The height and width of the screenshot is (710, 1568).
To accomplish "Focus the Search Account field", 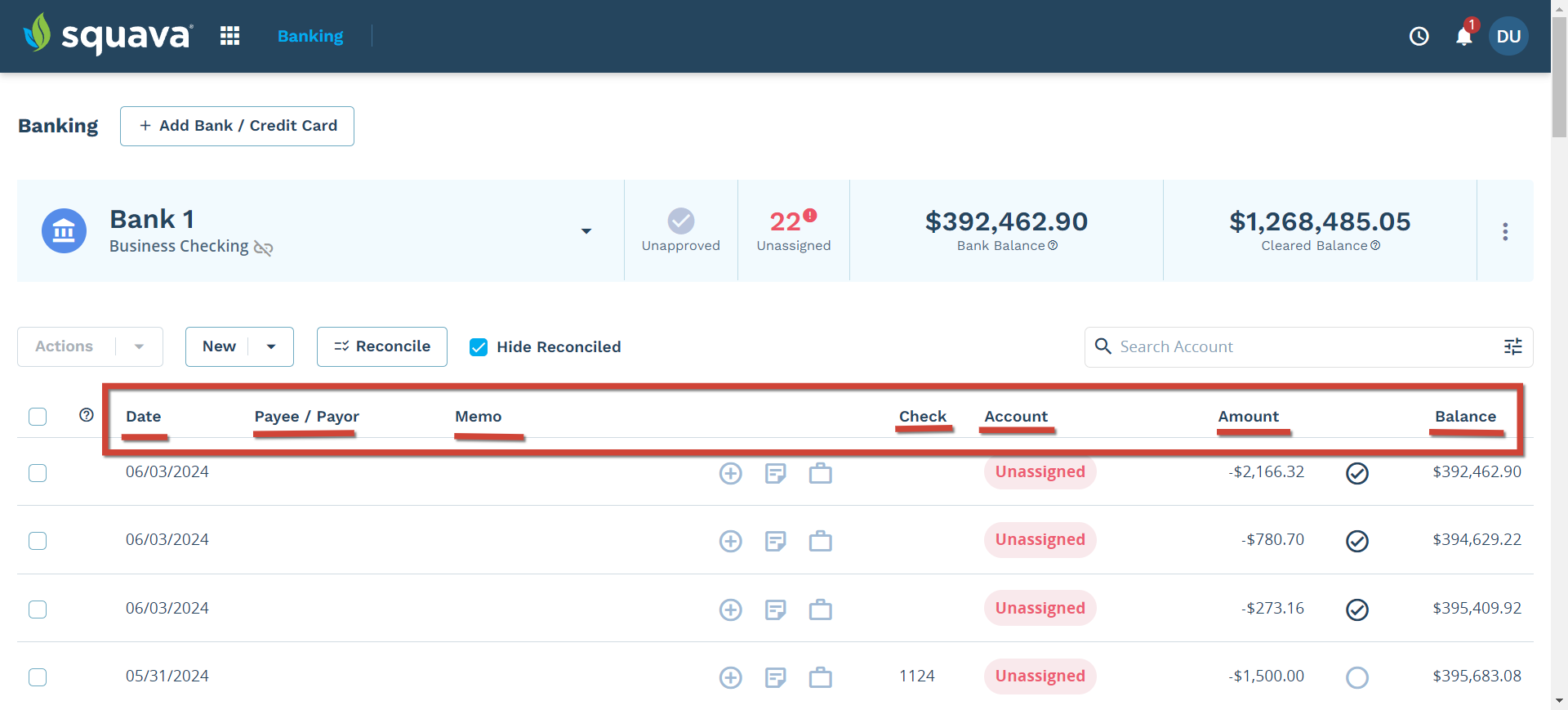I will 1307,346.
